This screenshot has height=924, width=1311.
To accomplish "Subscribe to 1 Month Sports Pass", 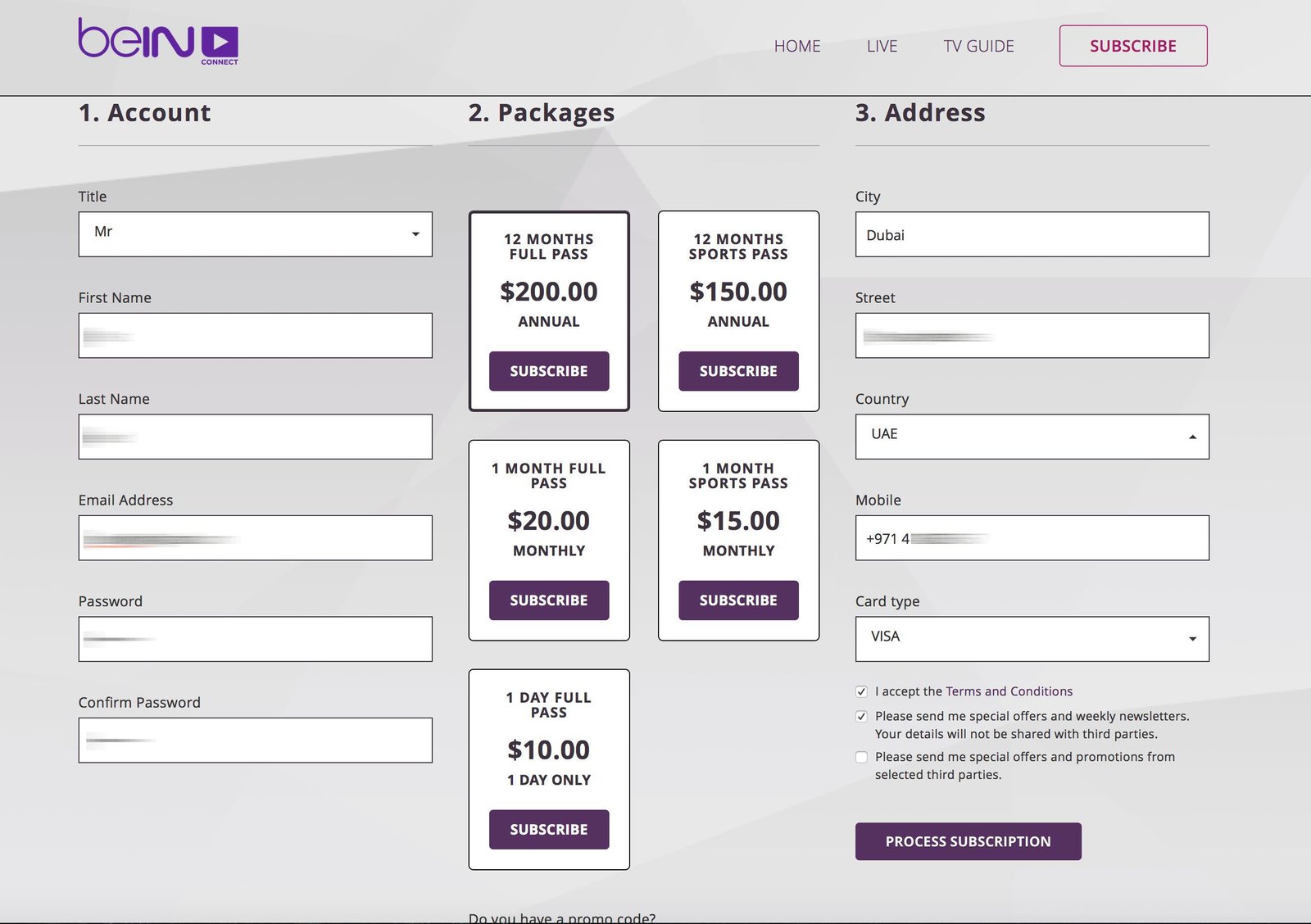I will pyautogui.click(x=738, y=600).
